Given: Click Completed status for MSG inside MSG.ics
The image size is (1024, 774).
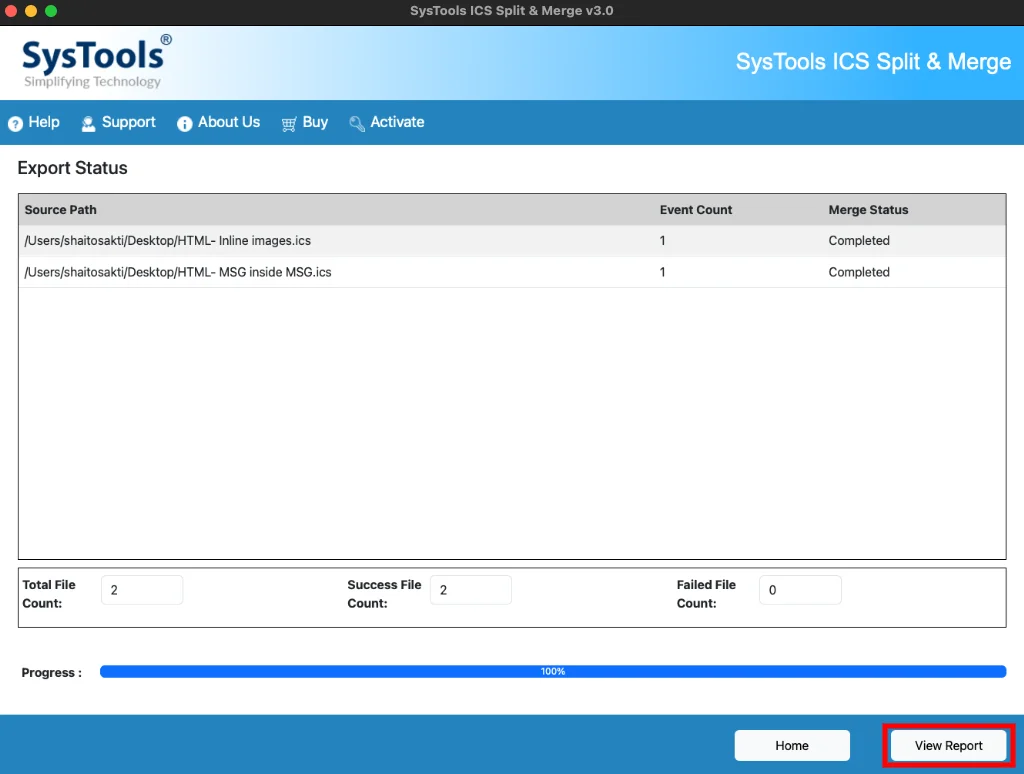Looking at the screenshot, I should pyautogui.click(x=859, y=272).
